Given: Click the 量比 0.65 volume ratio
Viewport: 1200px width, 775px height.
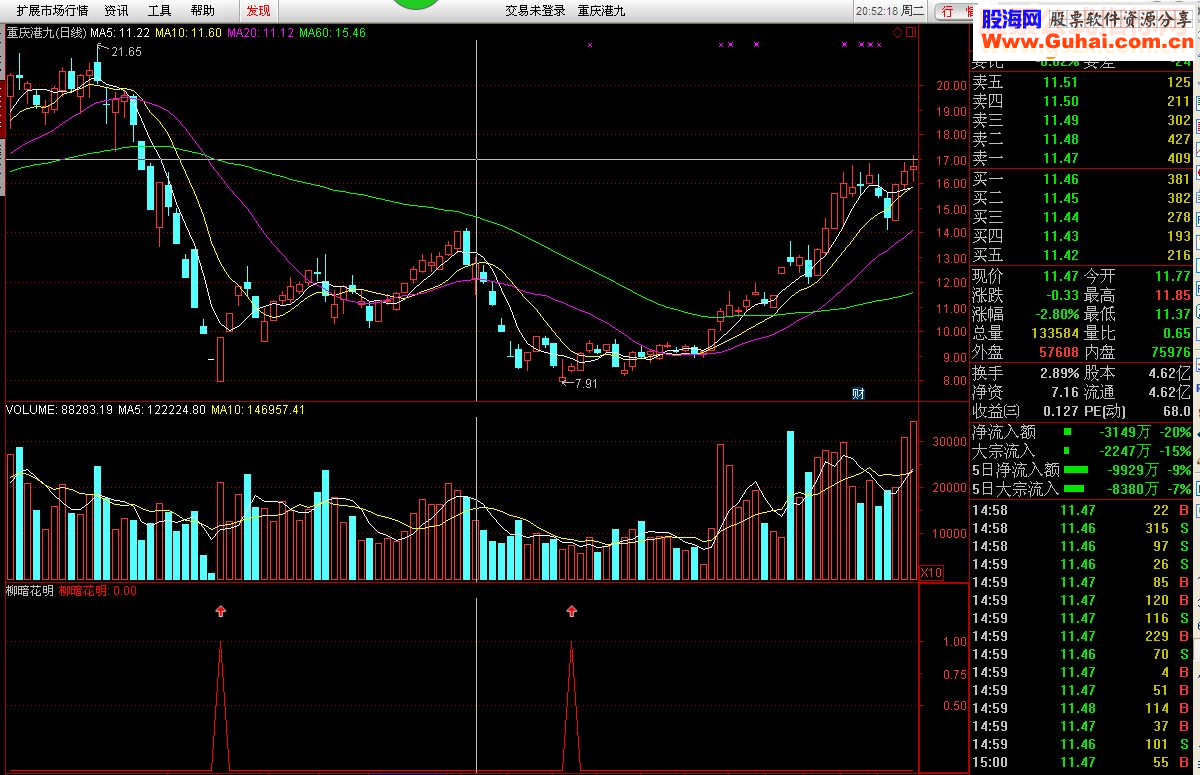Looking at the screenshot, I should point(1176,333).
